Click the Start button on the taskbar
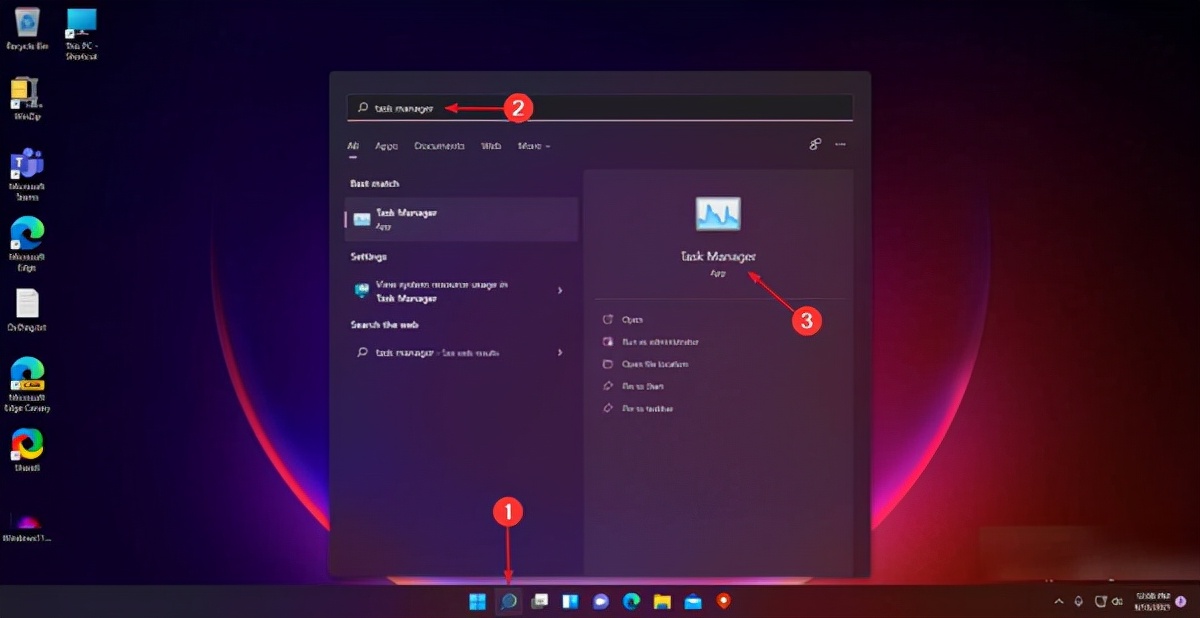Image resolution: width=1200 pixels, height=618 pixels. click(x=477, y=601)
